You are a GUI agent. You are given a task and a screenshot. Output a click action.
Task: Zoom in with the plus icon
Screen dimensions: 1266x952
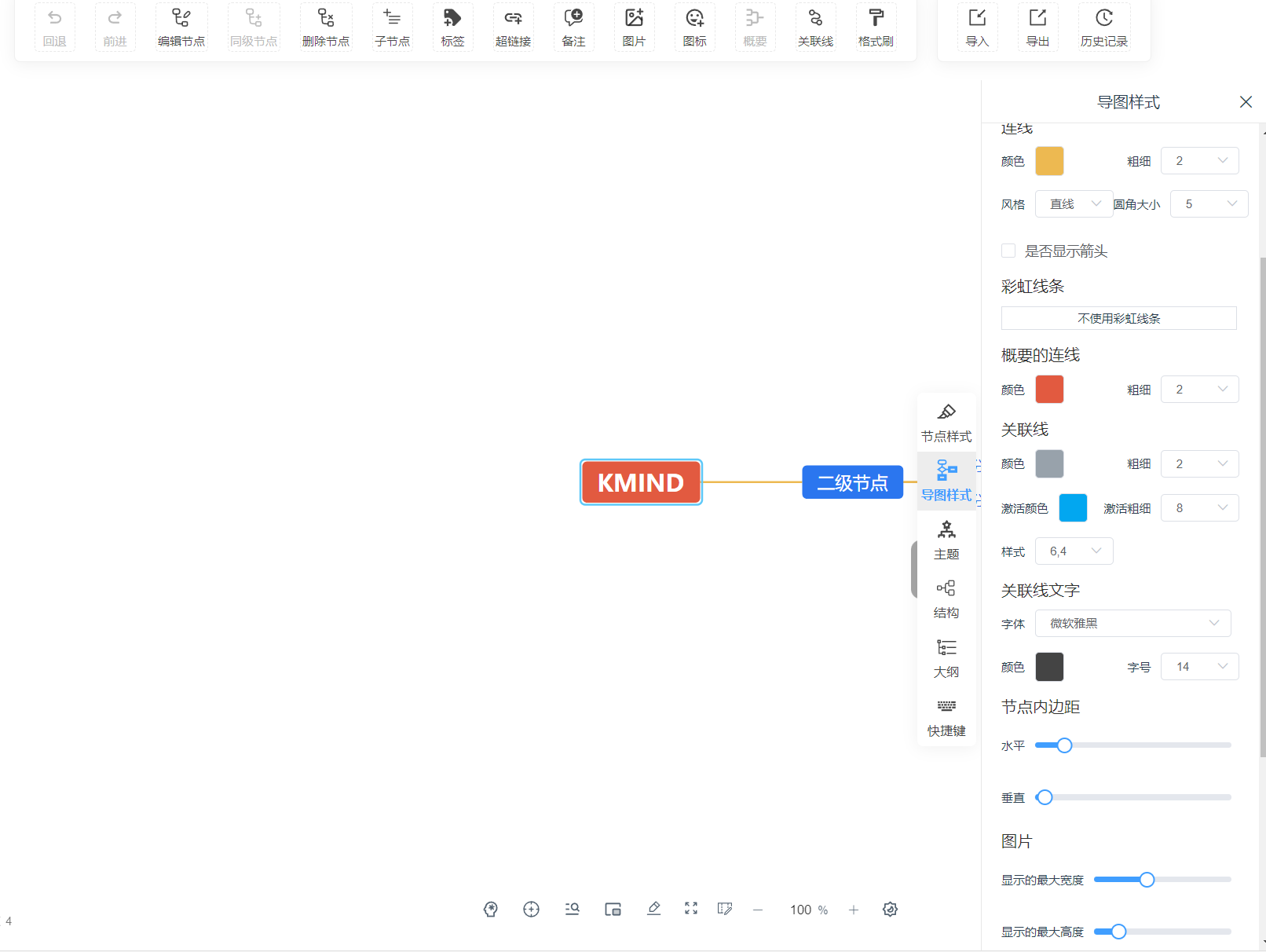[x=854, y=910]
